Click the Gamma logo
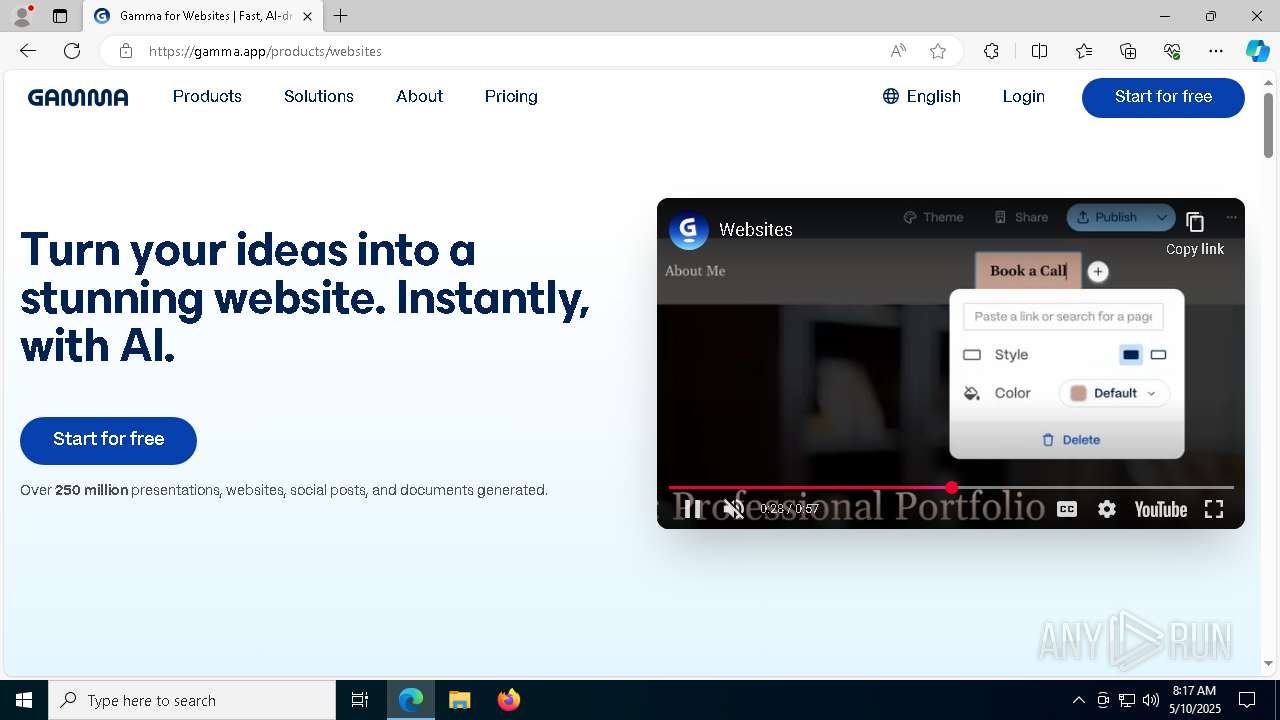The height and width of the screenshot is (720, 1280). tap(78, 97)
